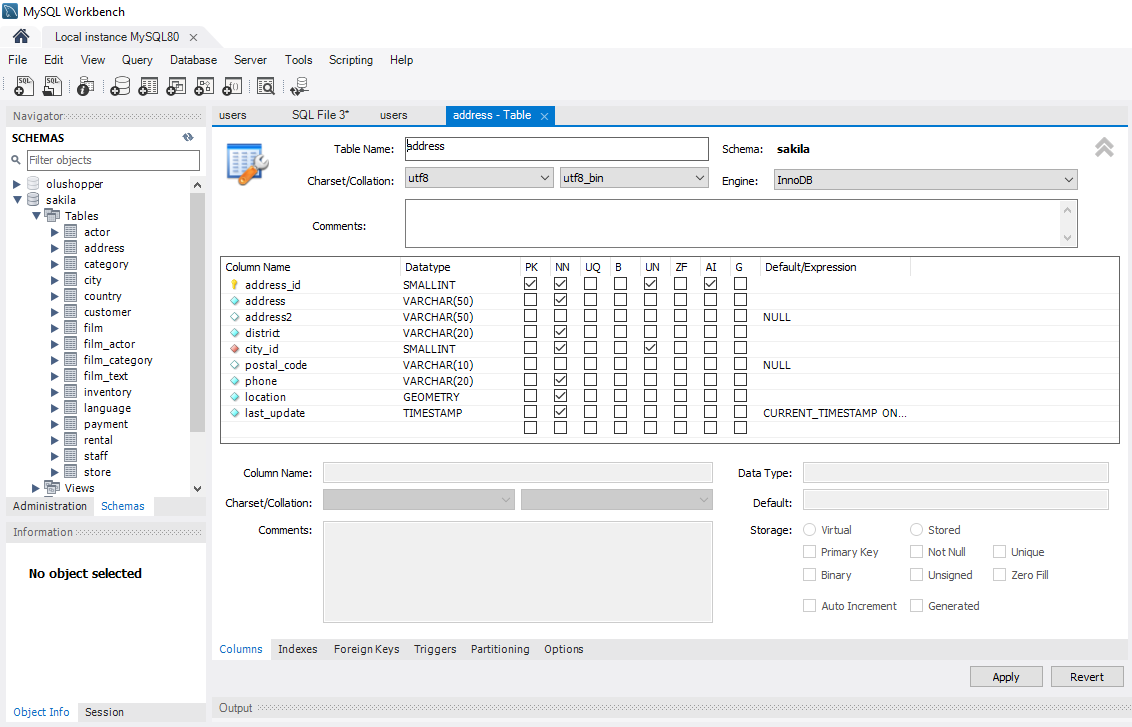Click the Apply button

pos(1006,676)
